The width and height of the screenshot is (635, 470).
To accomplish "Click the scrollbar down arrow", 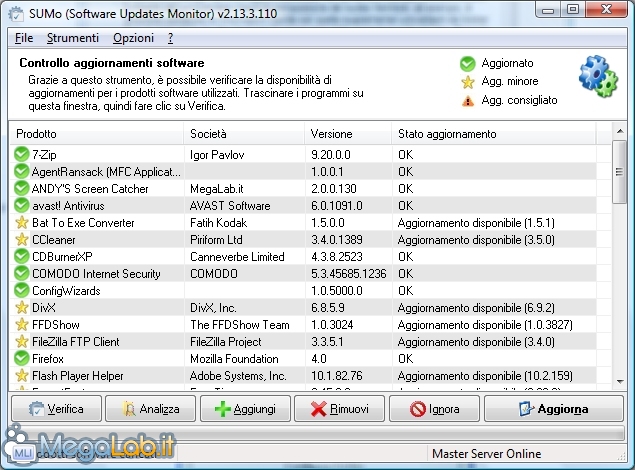I will coord(620,381).
